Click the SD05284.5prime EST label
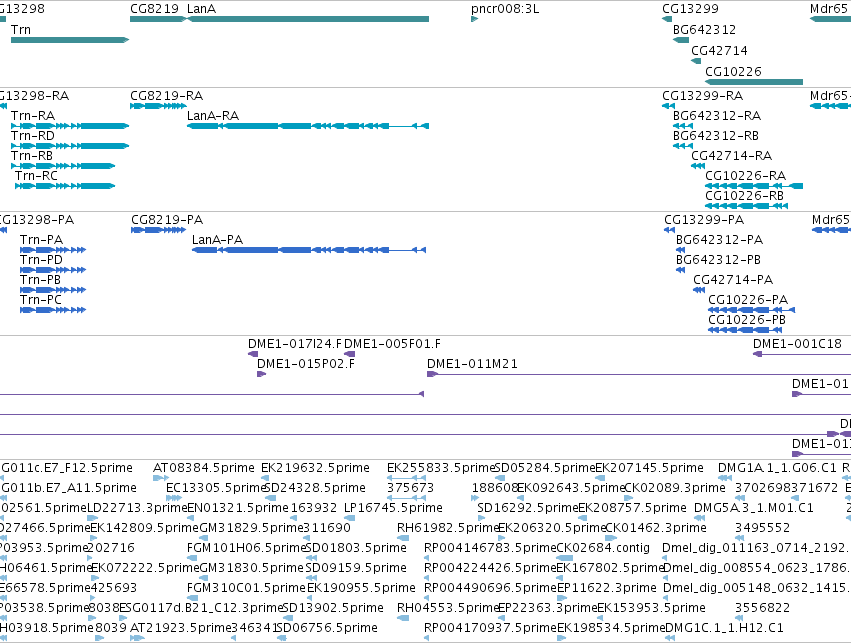The height and width of the screenshot is (643, 851). [x=545, y=468]
